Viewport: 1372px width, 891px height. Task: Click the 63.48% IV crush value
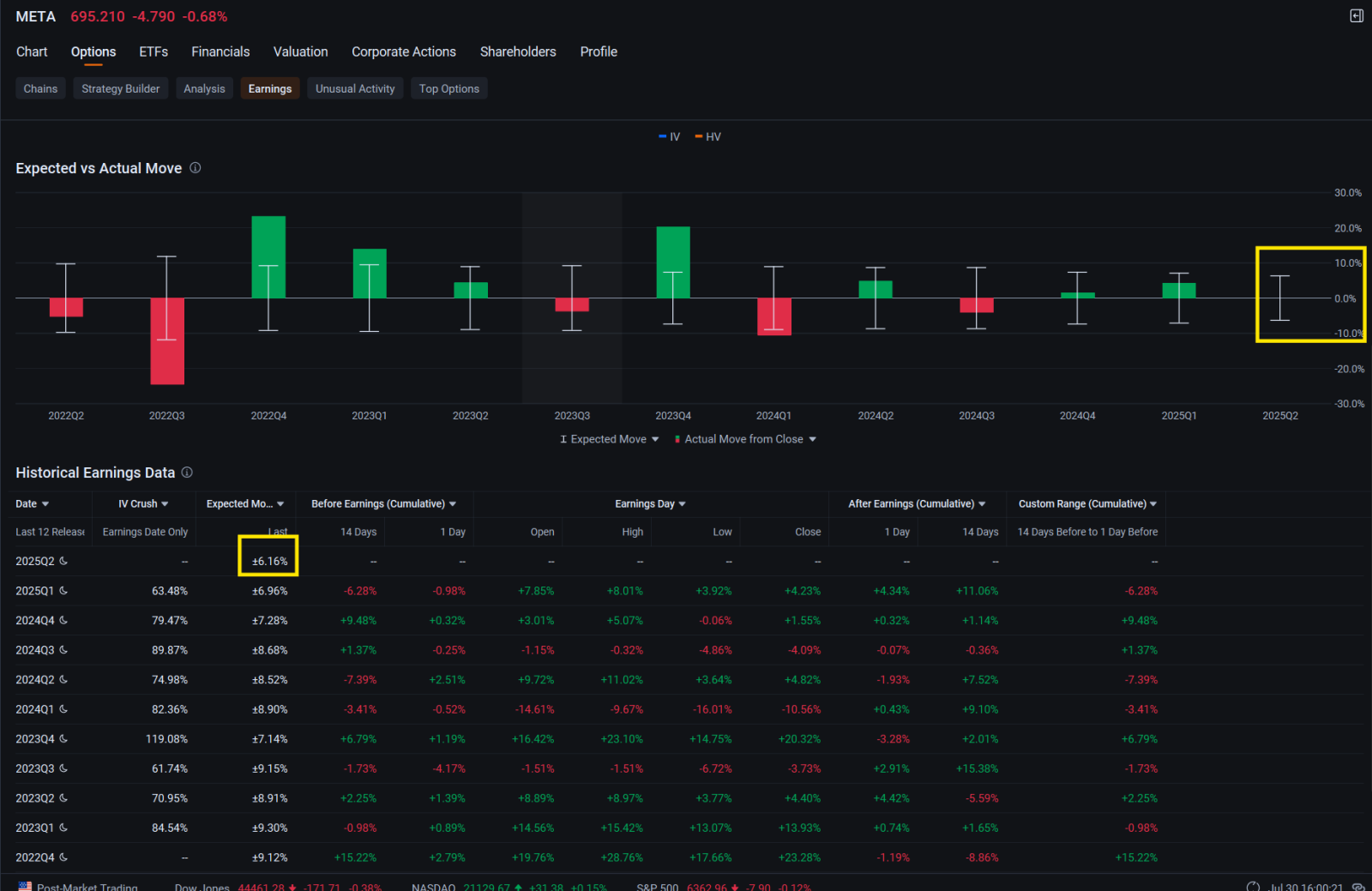(x=170, y=591)
